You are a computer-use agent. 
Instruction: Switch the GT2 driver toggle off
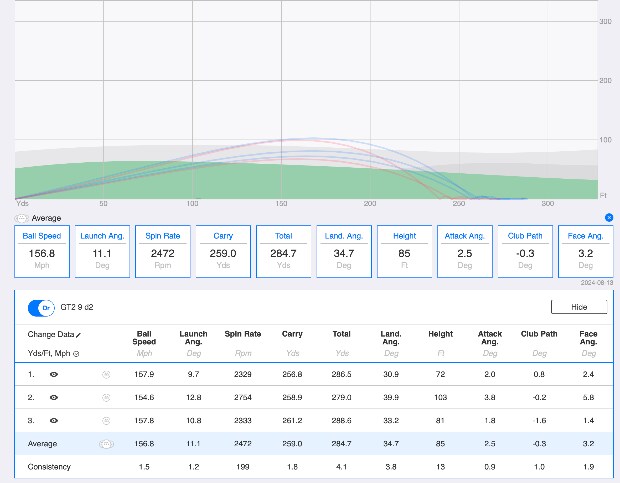42,307
